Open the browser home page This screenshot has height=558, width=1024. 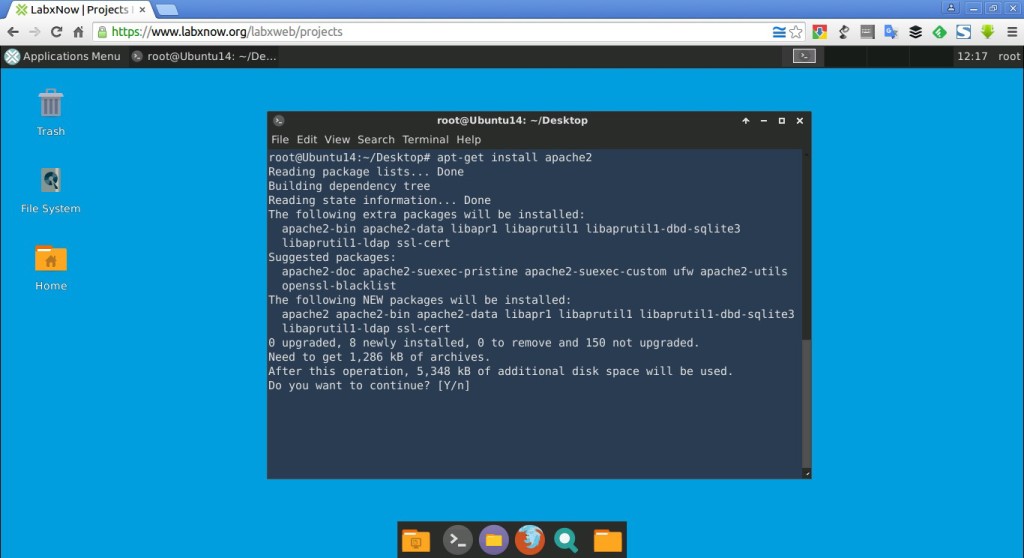click(x=78, y=31)
